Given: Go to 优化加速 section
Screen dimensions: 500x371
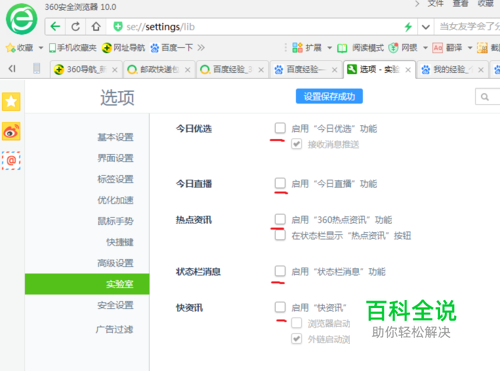Looking at the screenshot, I should tap(115, 200).
